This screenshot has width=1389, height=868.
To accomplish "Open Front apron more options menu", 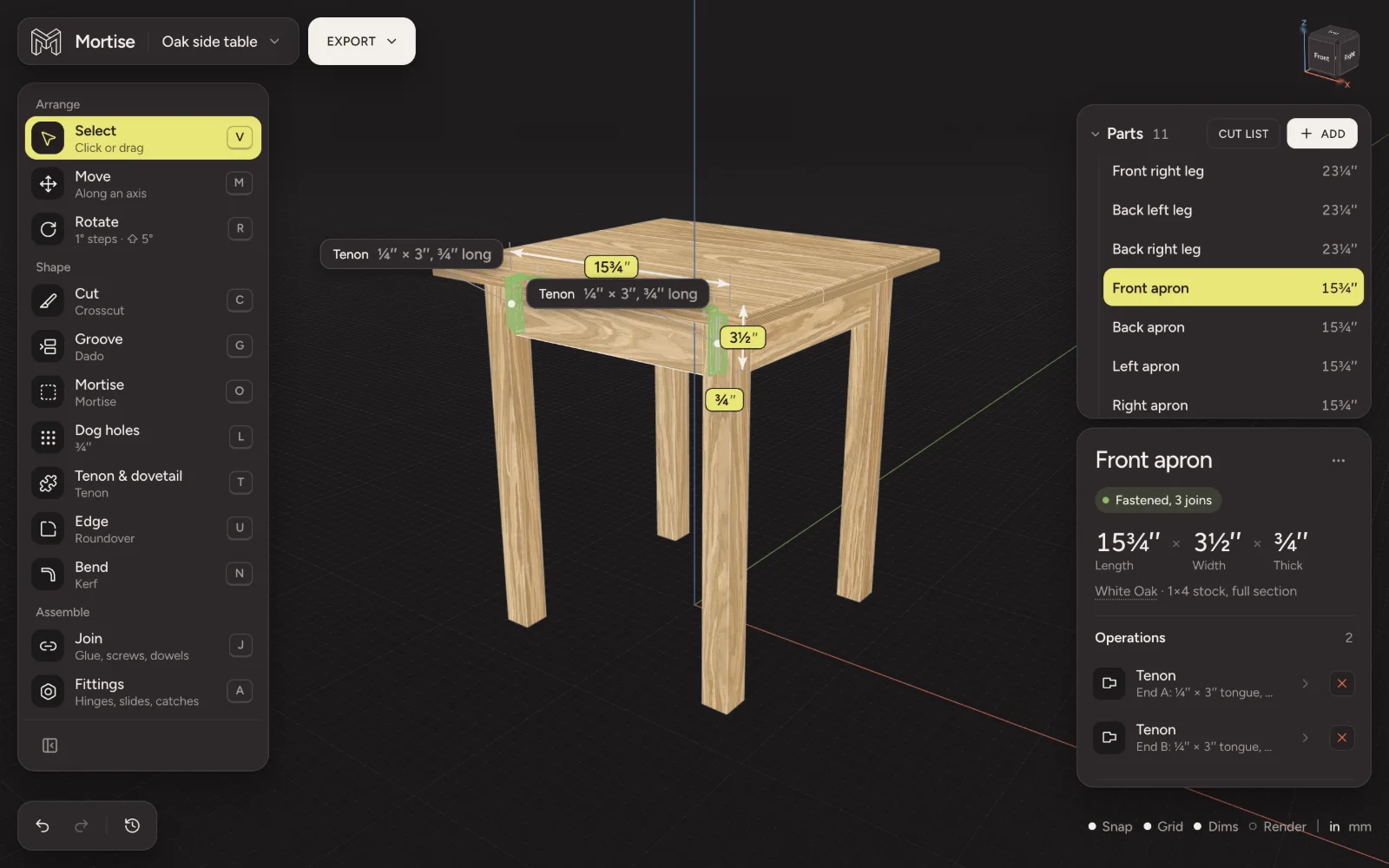I will click(1338, 460).
